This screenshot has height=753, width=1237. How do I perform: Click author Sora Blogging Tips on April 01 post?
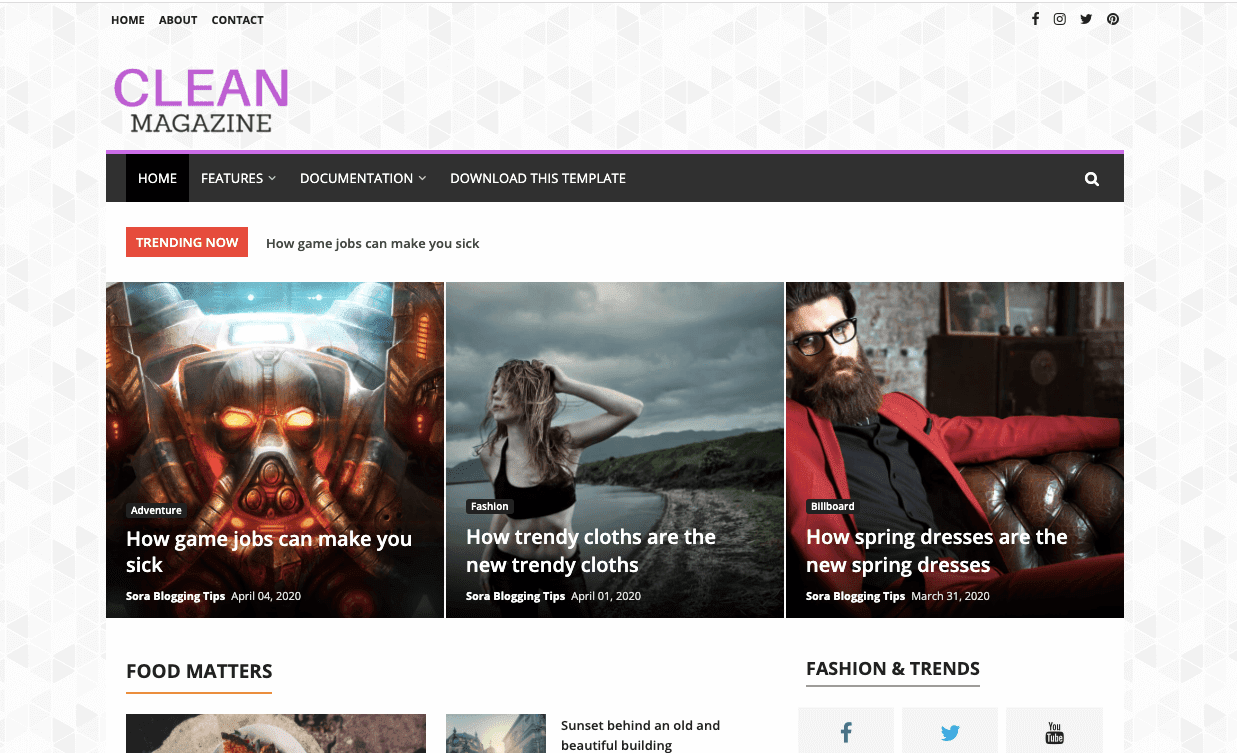coord(515,596)
